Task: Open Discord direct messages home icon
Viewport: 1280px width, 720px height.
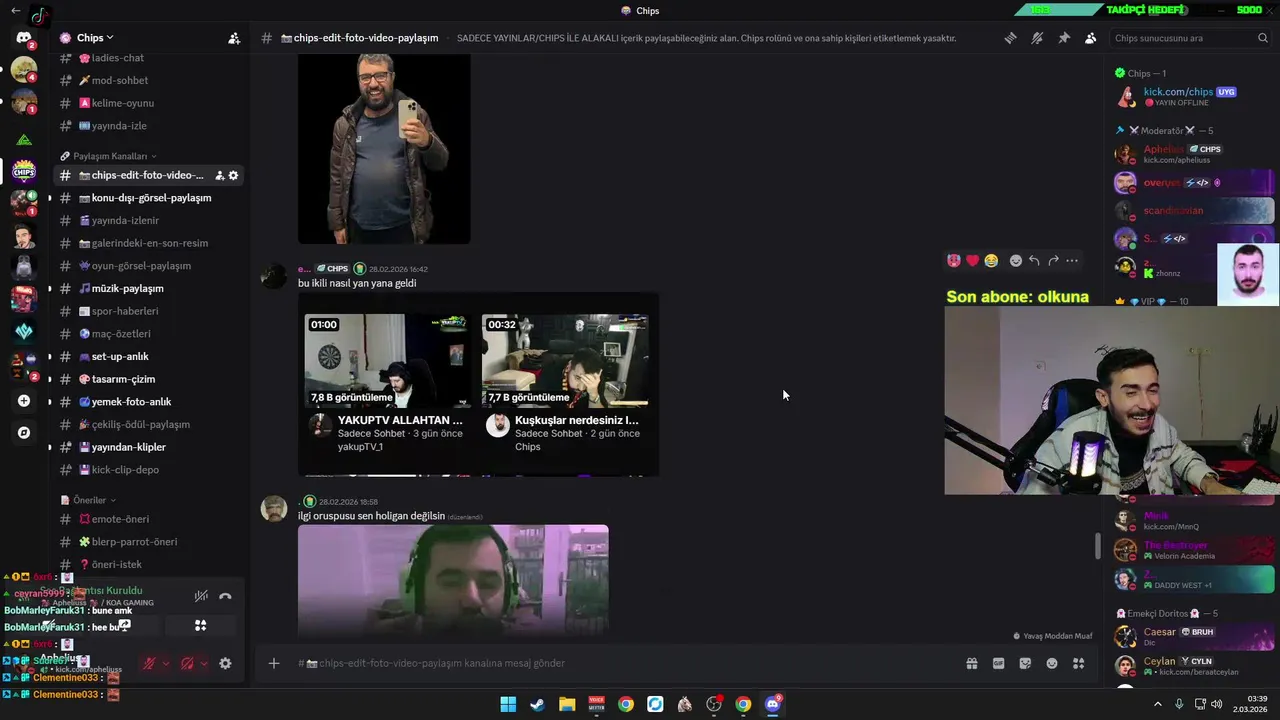Action: coord(24,38)
